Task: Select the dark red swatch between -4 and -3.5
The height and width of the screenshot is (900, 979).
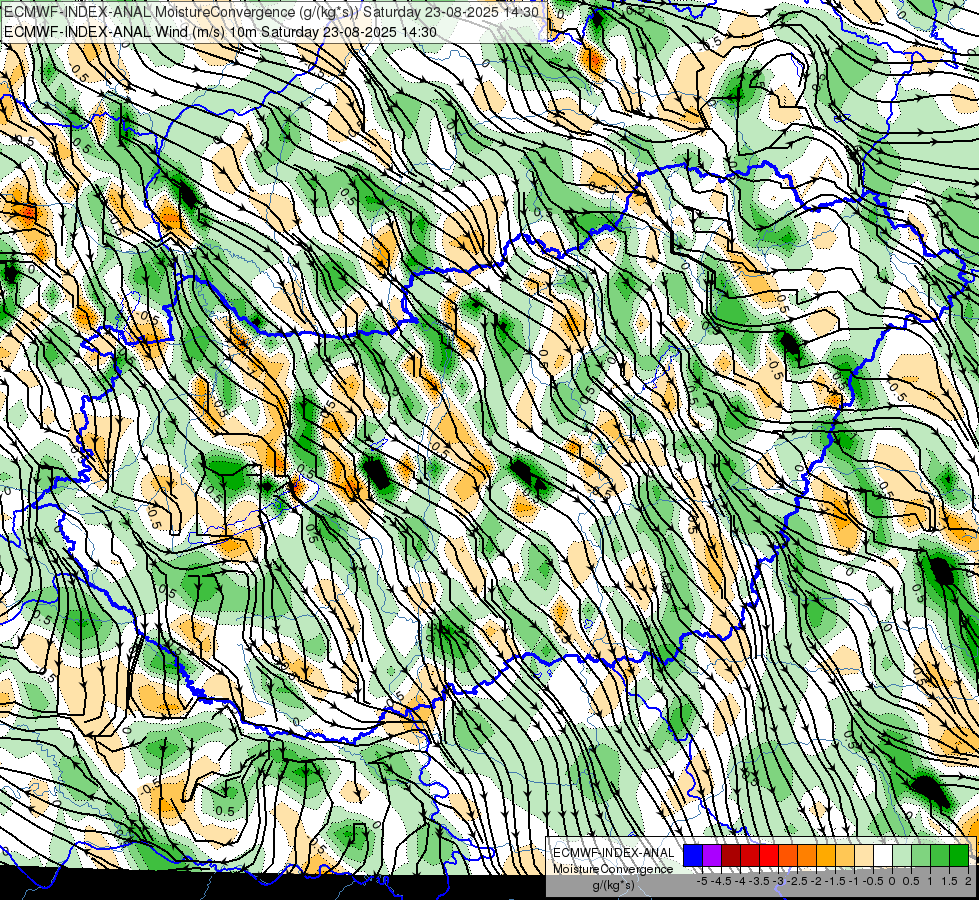Action: pos(750,855)
